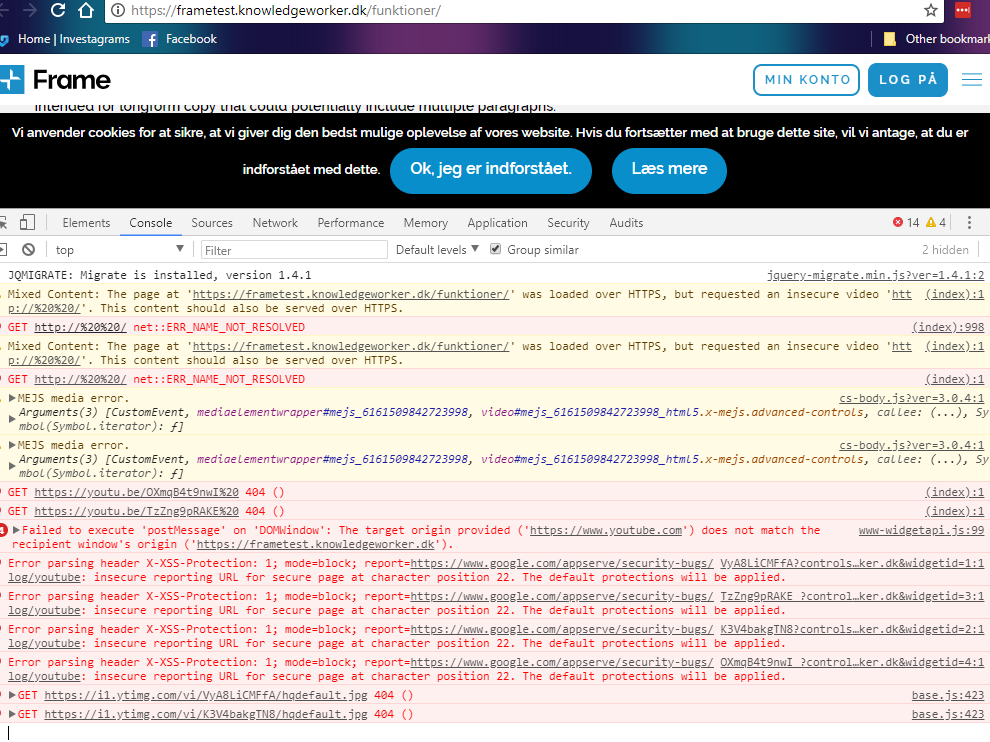Open the Default levels dropdown

coord(437,250)
